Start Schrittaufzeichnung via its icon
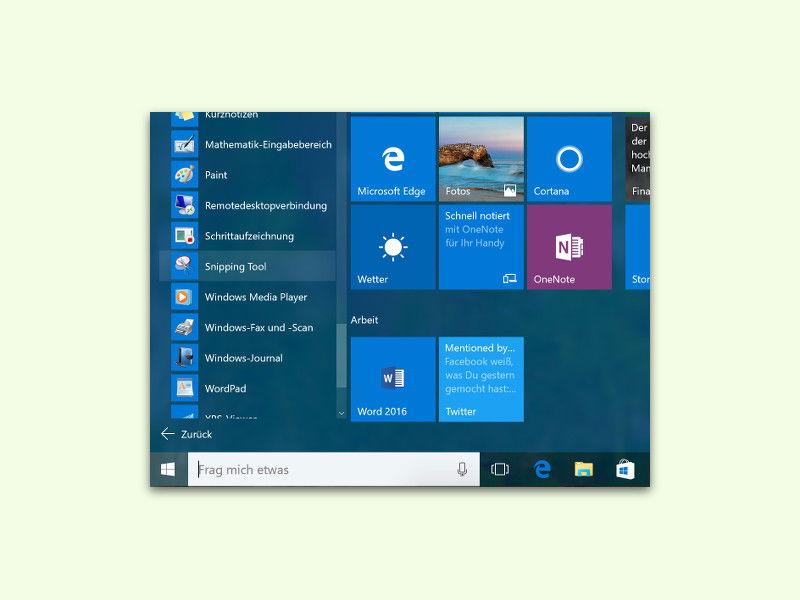The image size is (800, 600). click(184, 236)
